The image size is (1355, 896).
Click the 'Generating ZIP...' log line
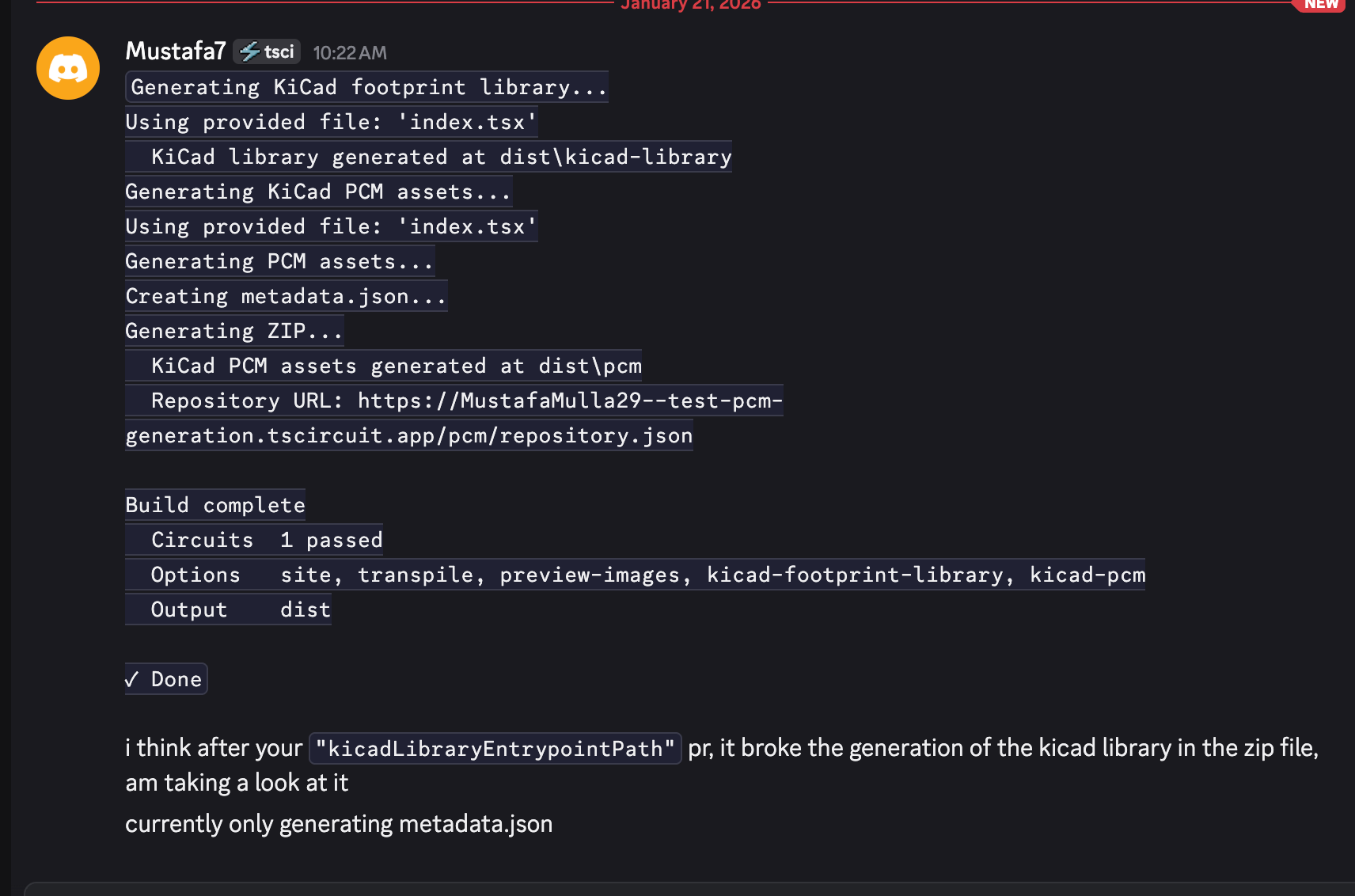coord(234,331)
